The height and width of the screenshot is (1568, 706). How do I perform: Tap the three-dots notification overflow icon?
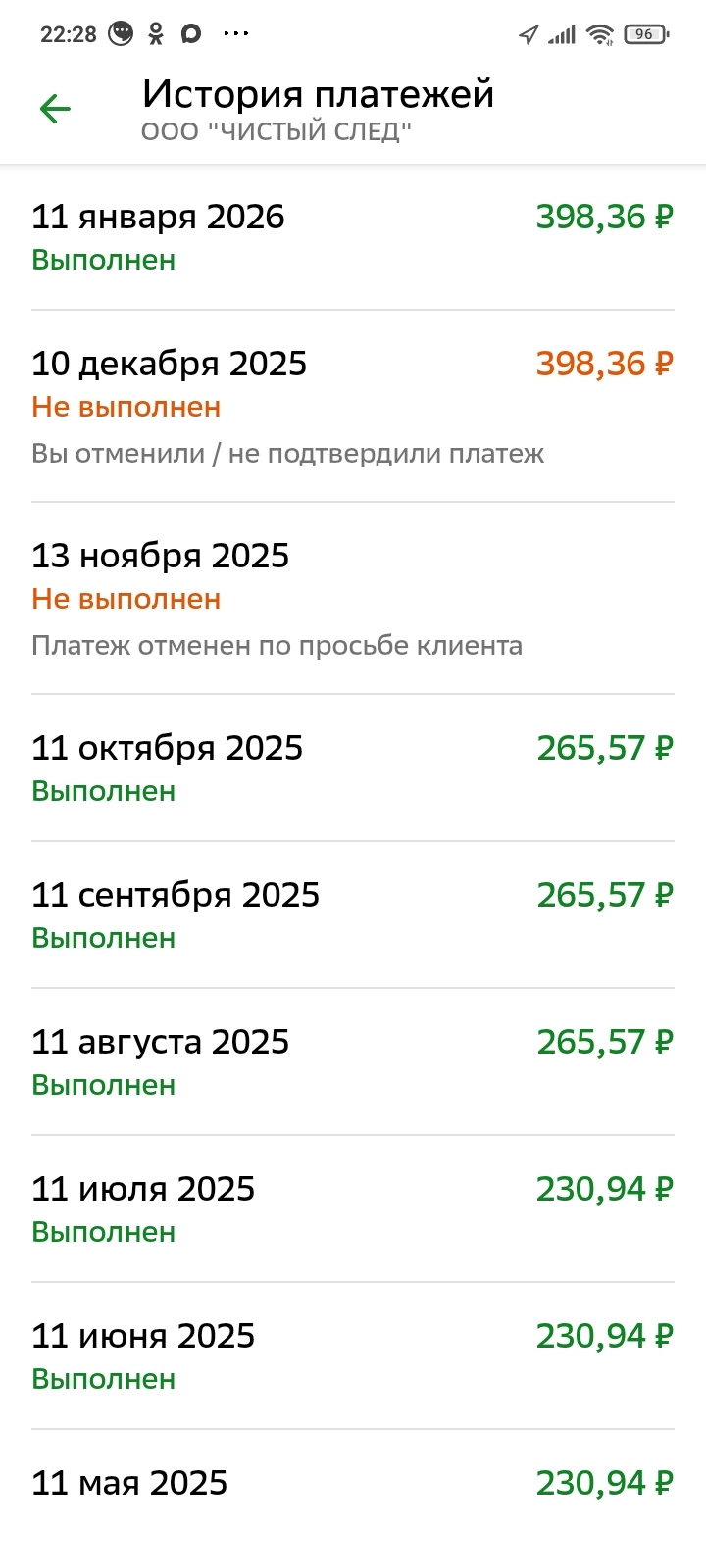tap(236, 34)
